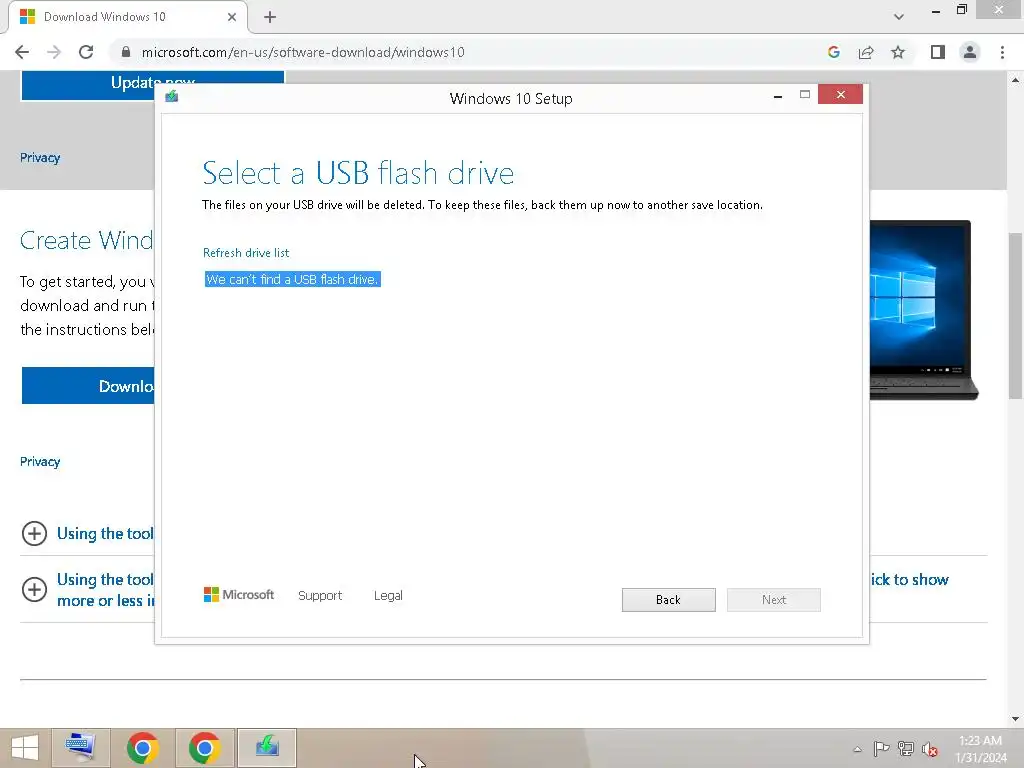Go back to previous page in Chrome
The width and height of the screenshot is (1024, 768).
(22, 52)
